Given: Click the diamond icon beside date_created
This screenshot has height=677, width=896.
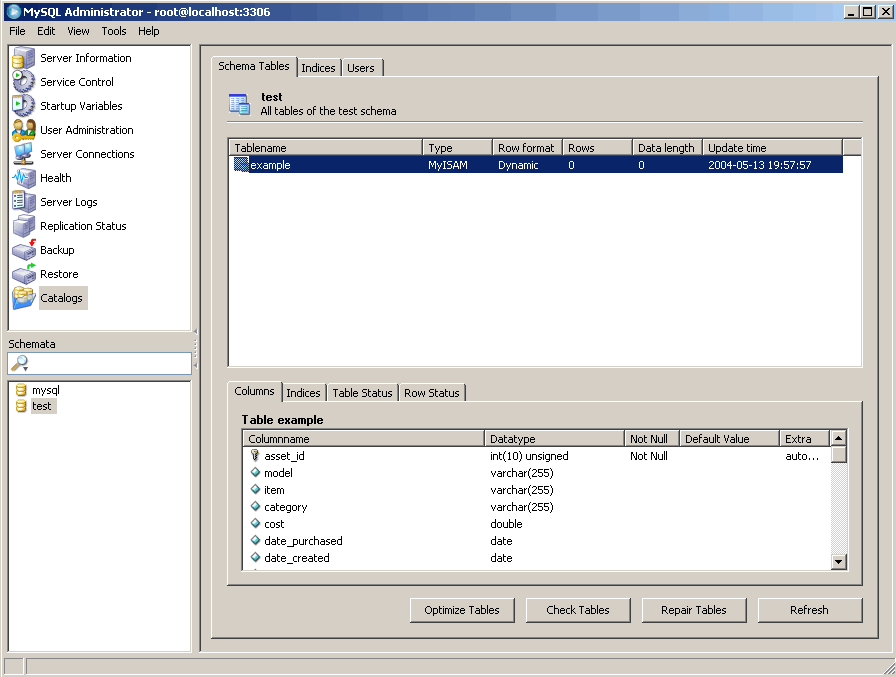Looking at the screenshot, I should [255, 557].
